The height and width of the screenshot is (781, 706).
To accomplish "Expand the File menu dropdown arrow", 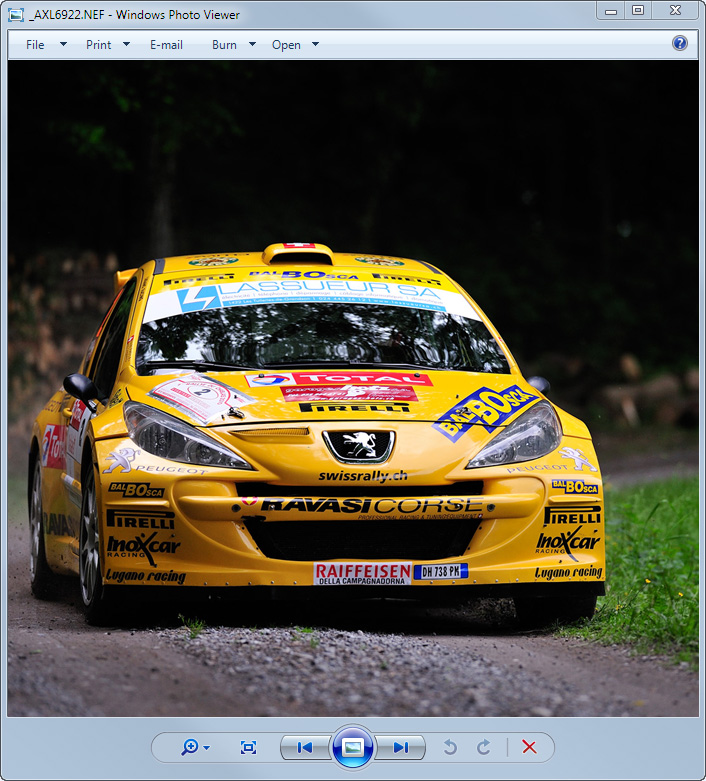I will [x=63, y=44].
